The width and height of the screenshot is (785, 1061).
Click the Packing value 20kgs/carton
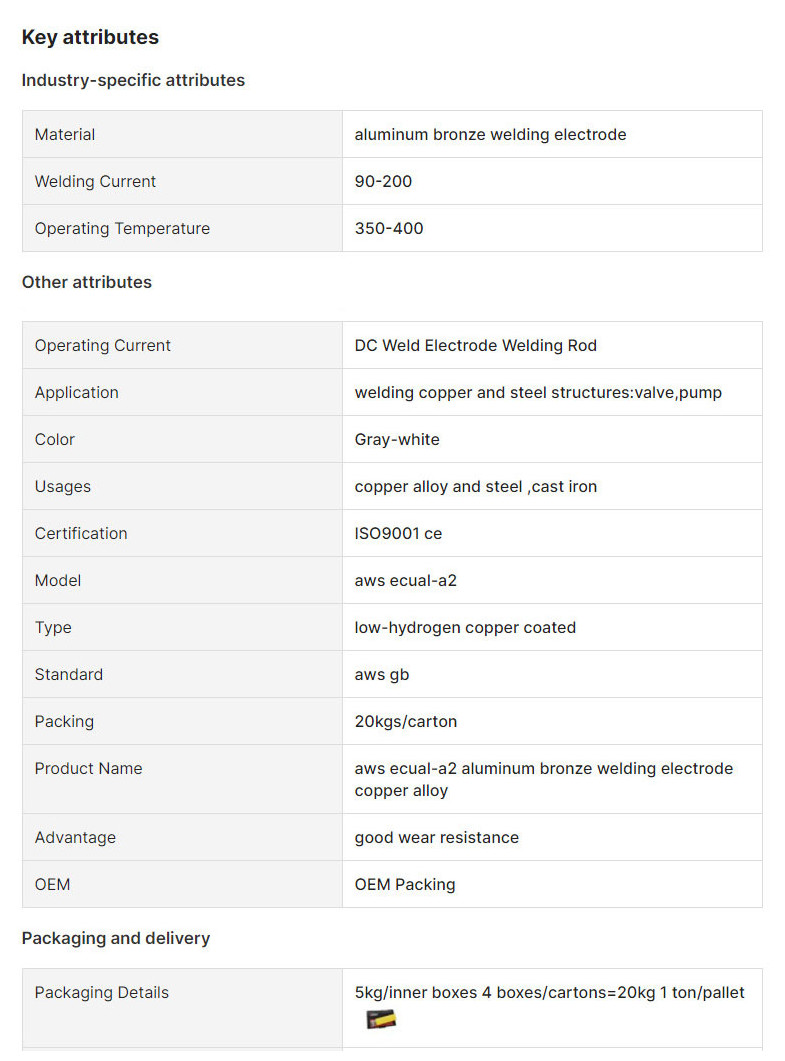[406, 721]
